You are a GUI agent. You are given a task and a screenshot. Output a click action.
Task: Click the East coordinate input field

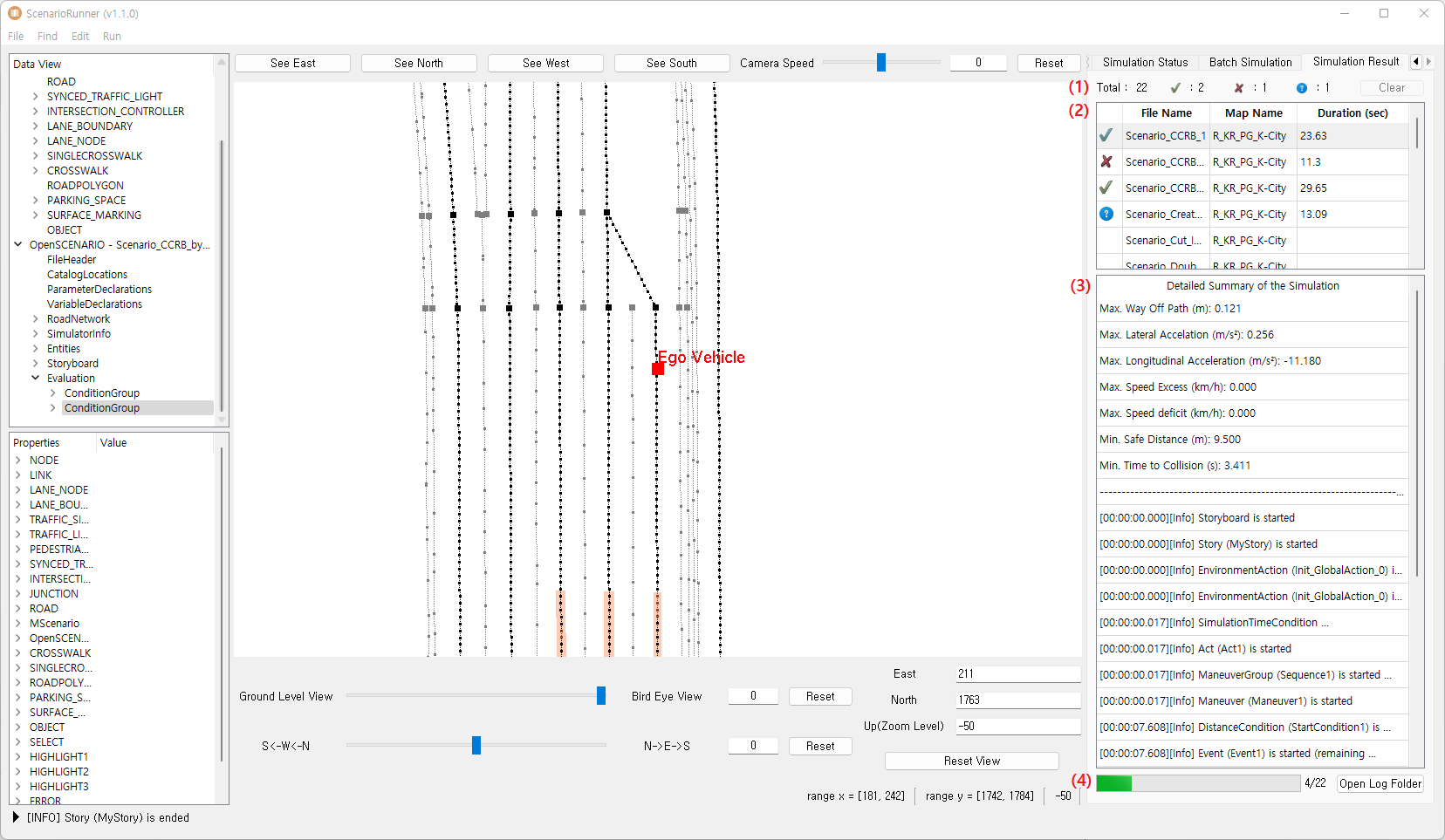tap(1017, 674)
